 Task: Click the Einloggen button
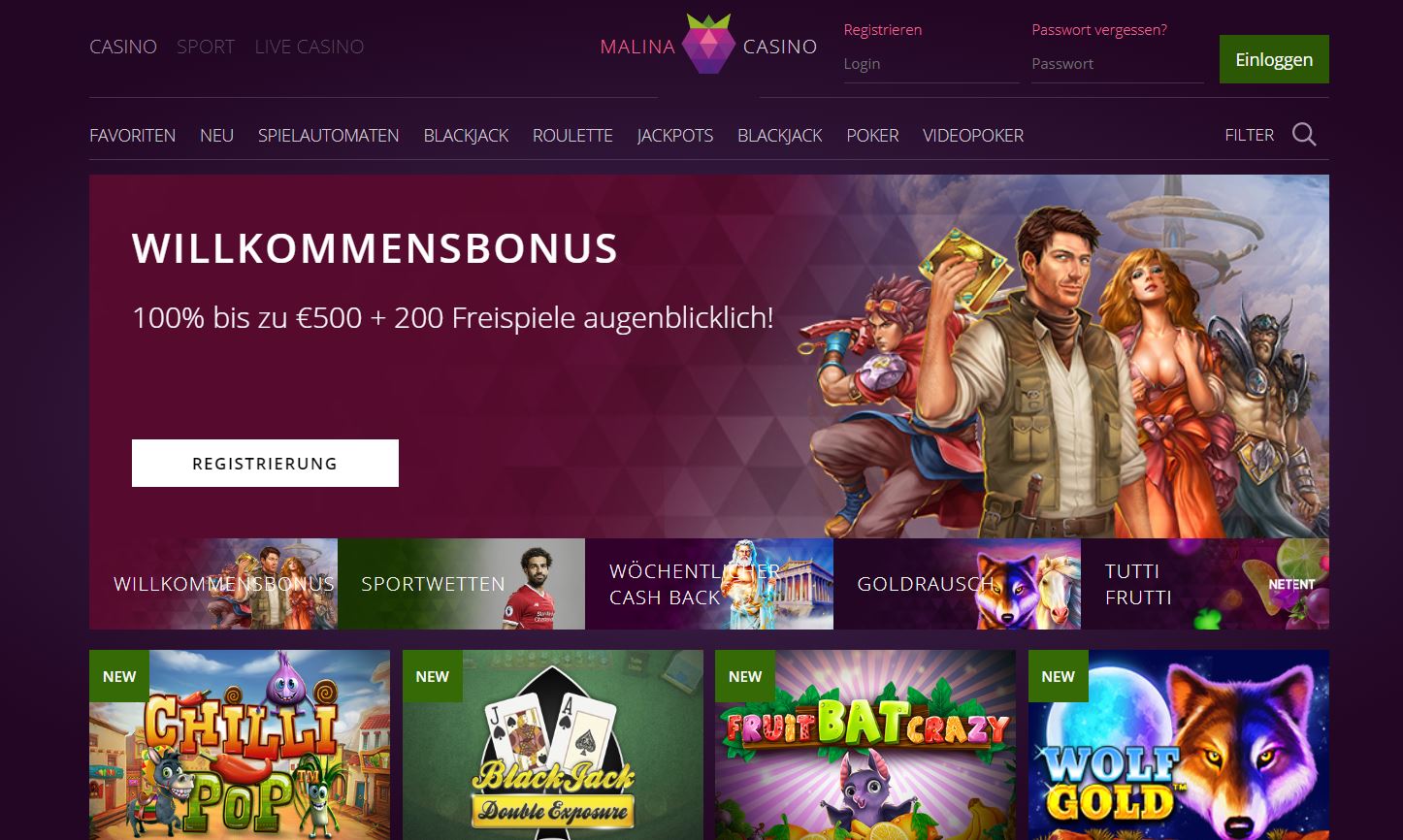(1274, 59)
